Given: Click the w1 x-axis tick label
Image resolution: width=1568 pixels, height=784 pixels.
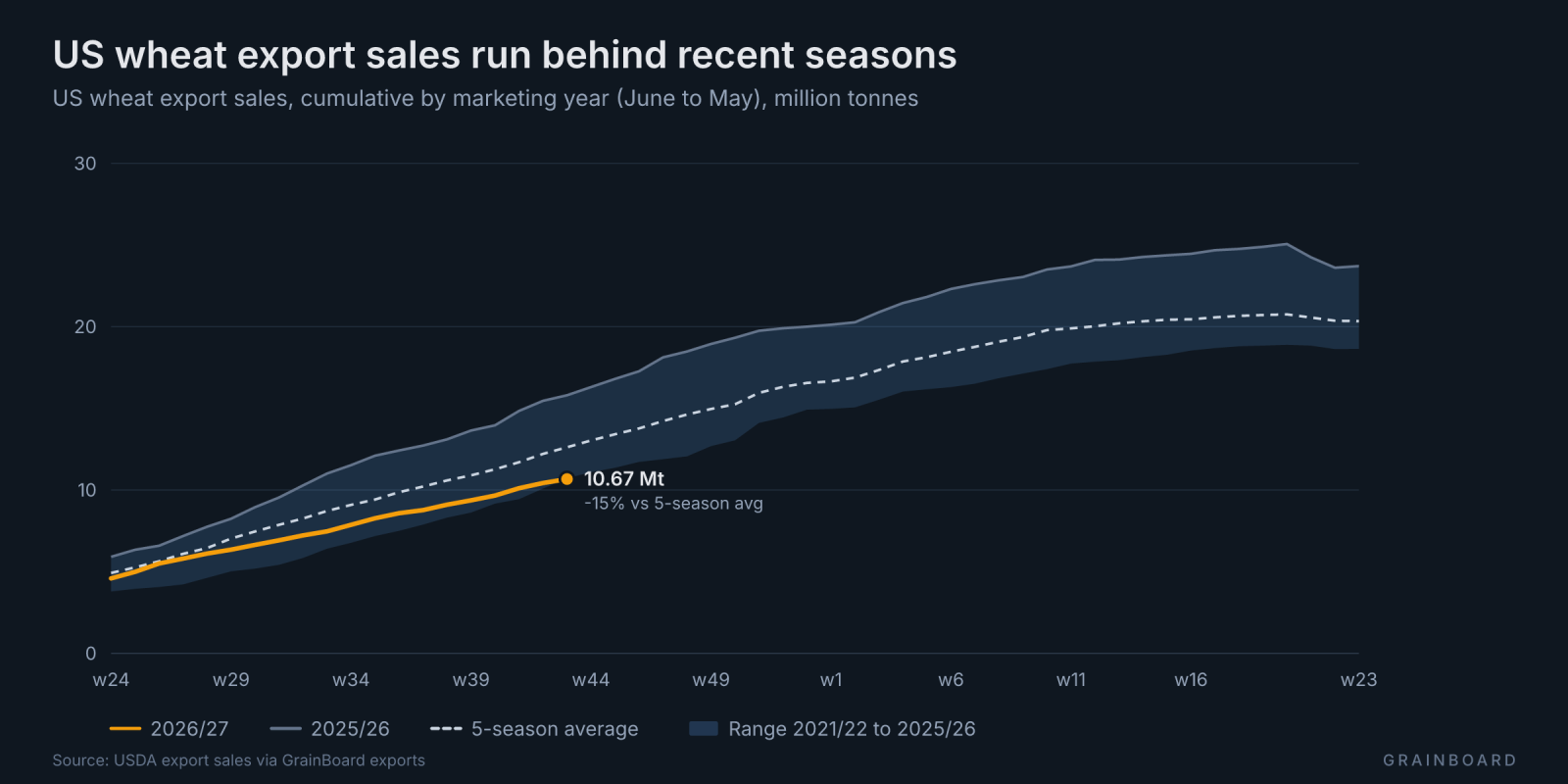Looking at the screenshot, I should (x=831, y=680).
